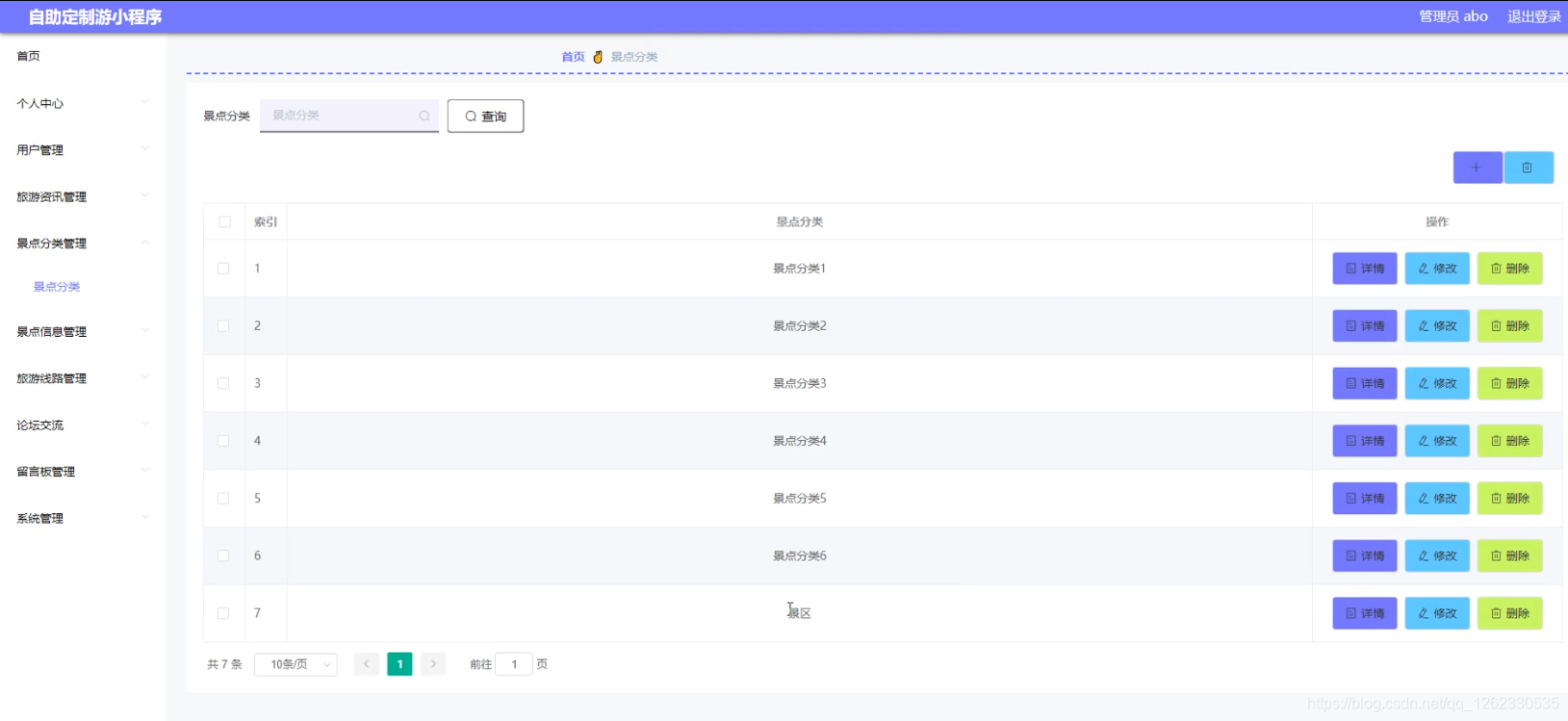The height and width of the screenshot is (721, 1568).
Task: Click 修改 for row 景点分类5
Action: 1437,498
